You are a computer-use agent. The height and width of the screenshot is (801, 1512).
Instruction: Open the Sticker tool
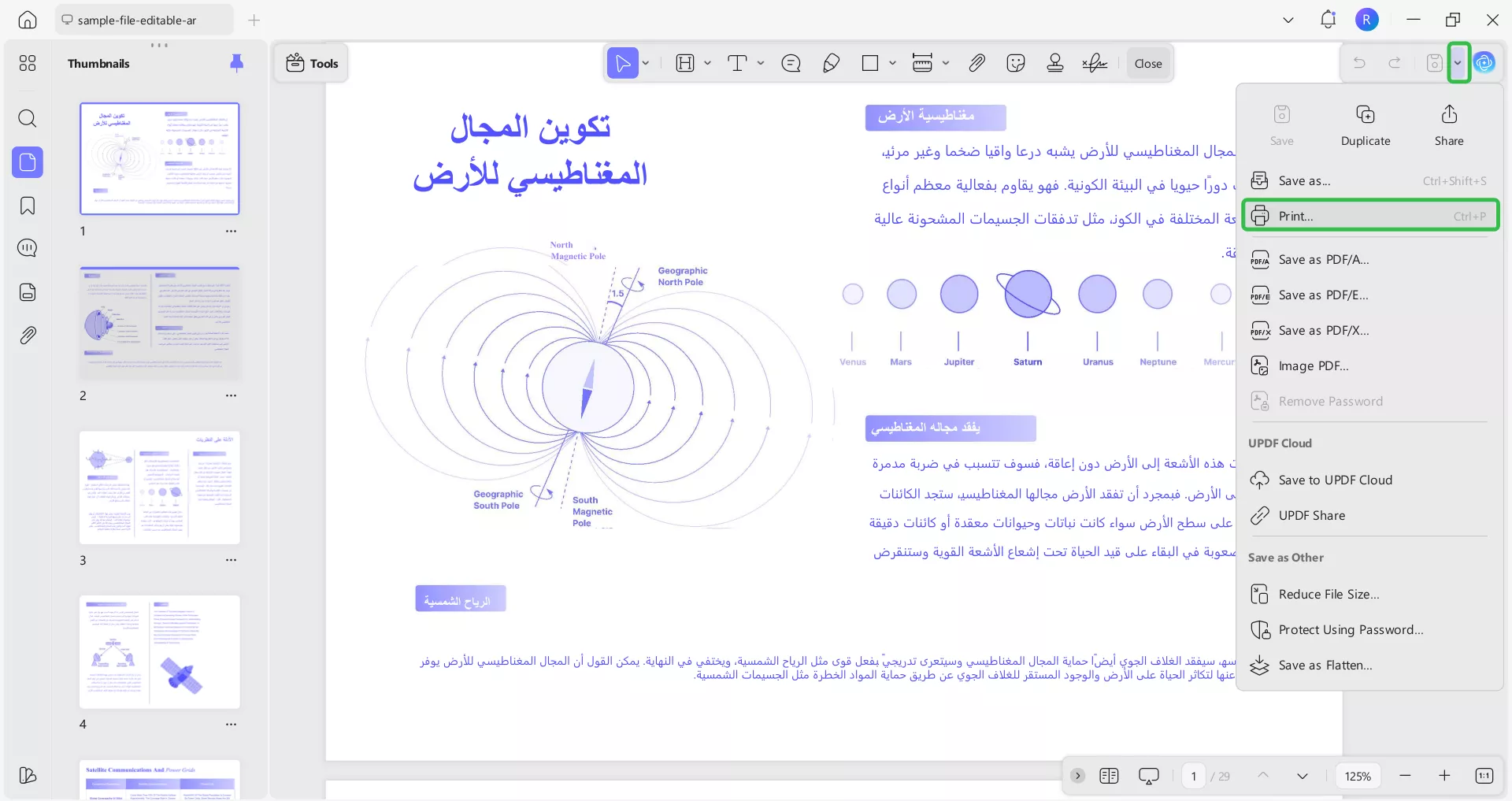[x=1016, y=63]
